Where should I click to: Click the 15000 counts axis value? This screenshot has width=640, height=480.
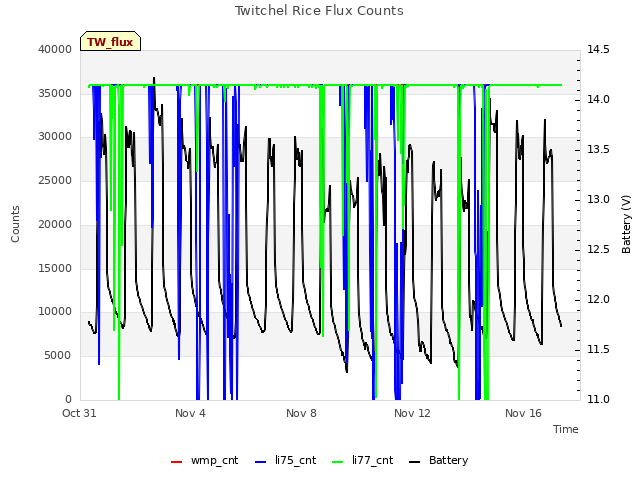coord(55,269)
